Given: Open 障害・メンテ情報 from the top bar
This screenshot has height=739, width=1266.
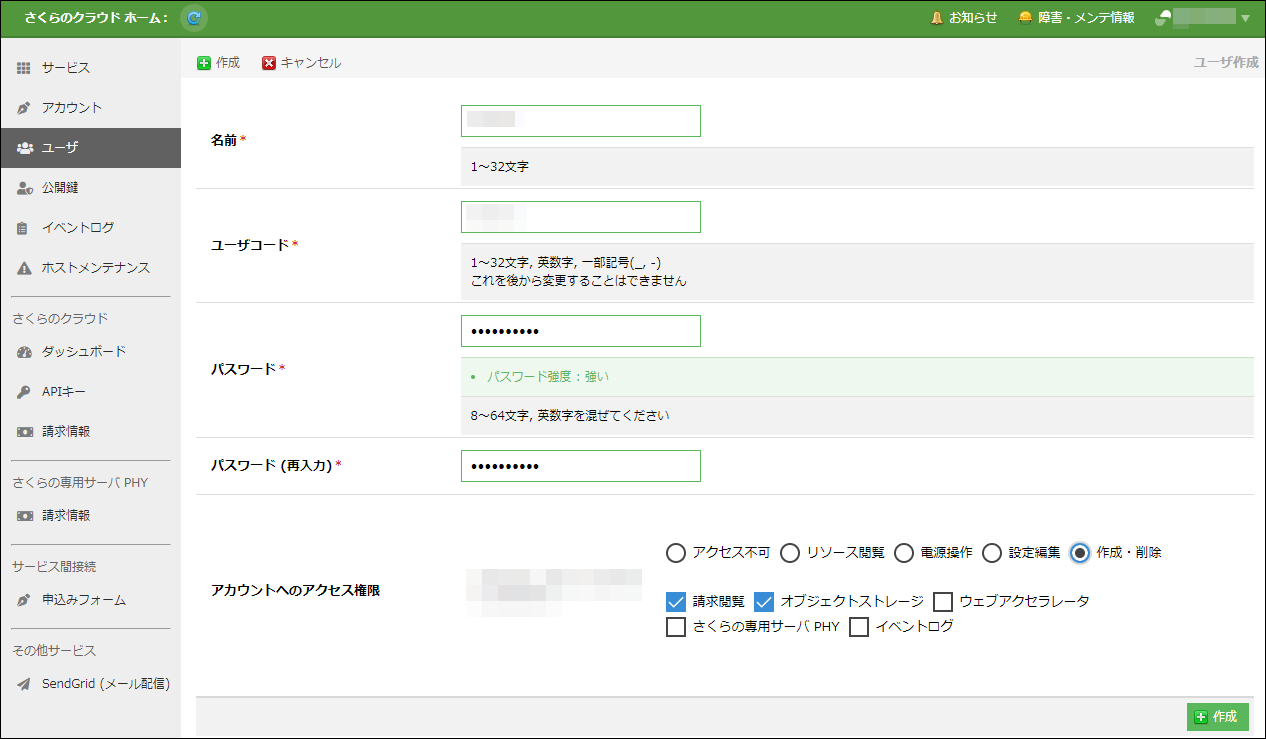Looking at the screenshot, I should pos(1076,18).
